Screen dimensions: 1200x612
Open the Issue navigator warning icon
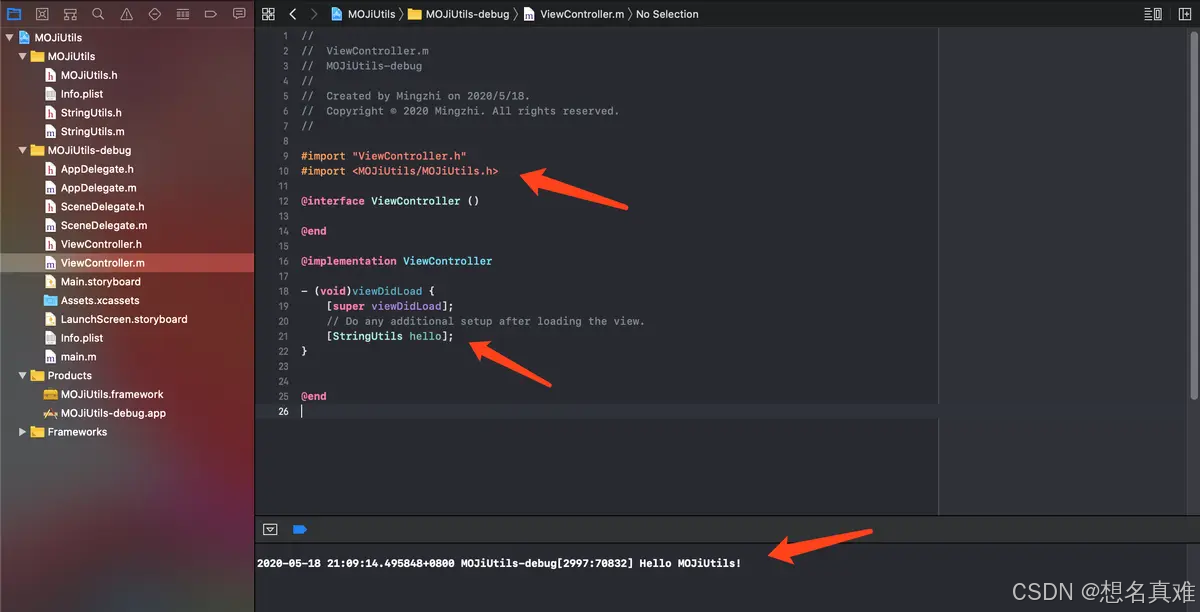click(124, 13)
